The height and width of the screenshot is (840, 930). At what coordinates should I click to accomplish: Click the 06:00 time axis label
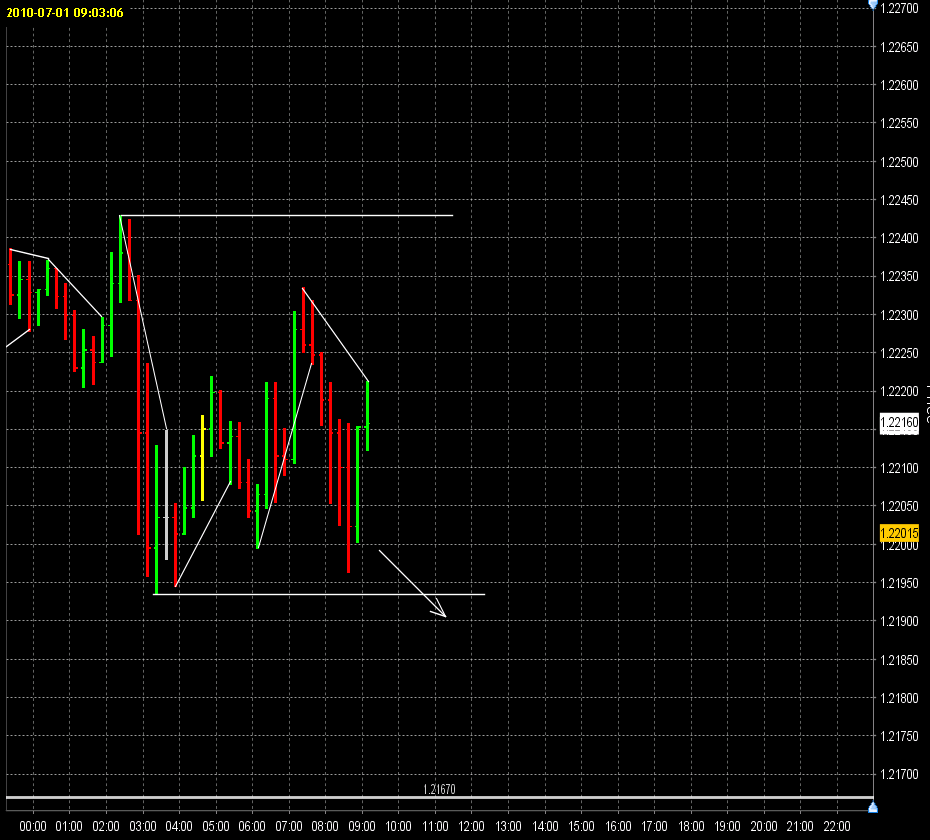pyautogui.click(x=252, y=826)
